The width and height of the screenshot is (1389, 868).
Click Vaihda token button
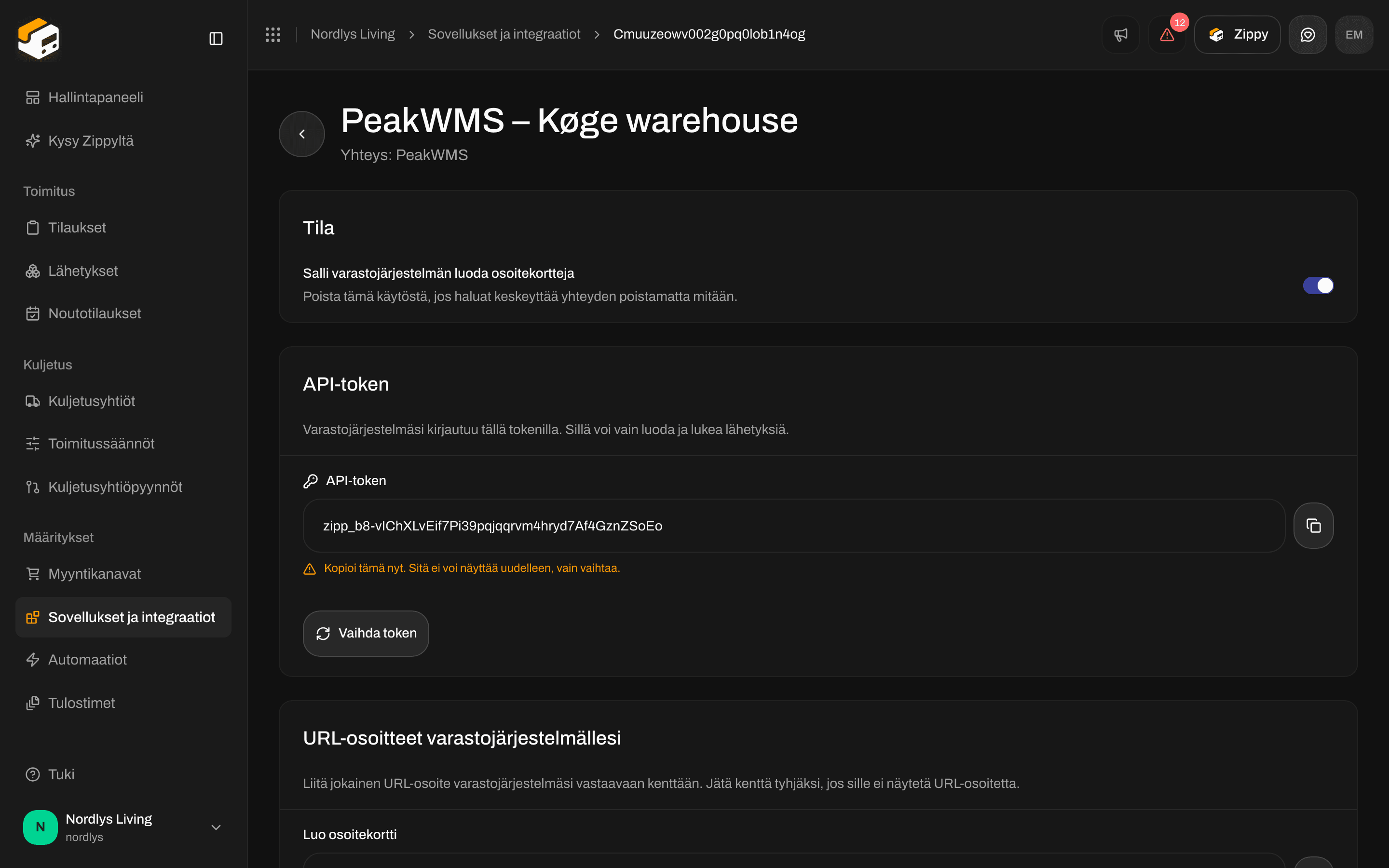point(366,633)
